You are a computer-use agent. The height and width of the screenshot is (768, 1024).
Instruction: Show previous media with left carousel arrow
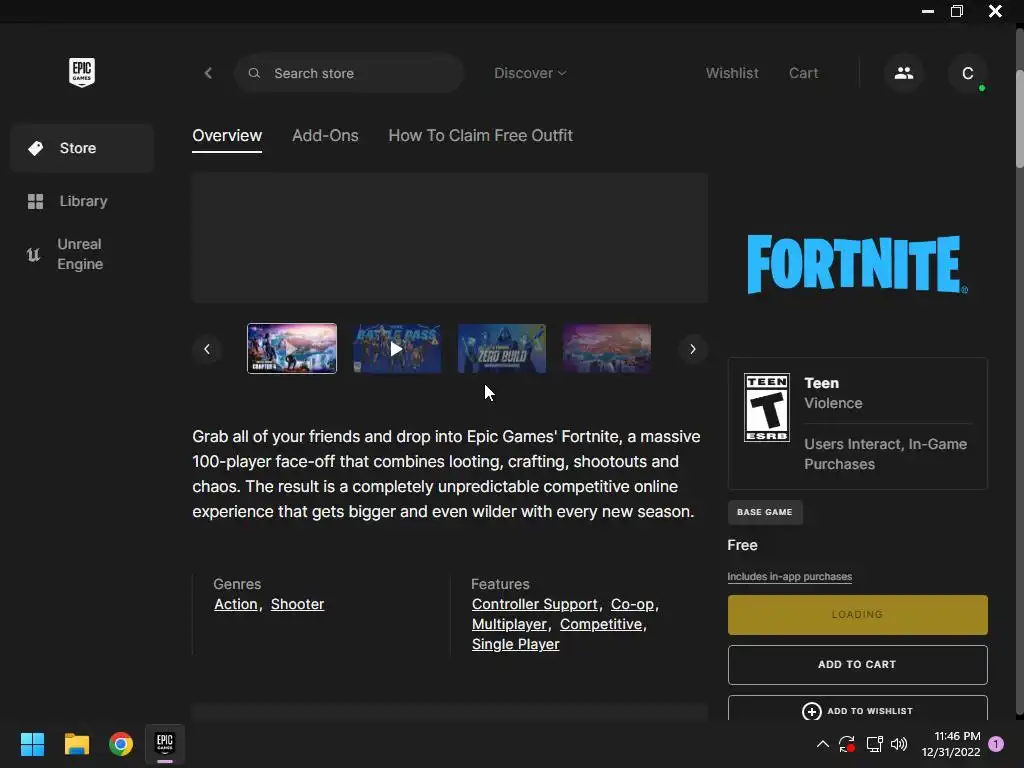point(207,349)
